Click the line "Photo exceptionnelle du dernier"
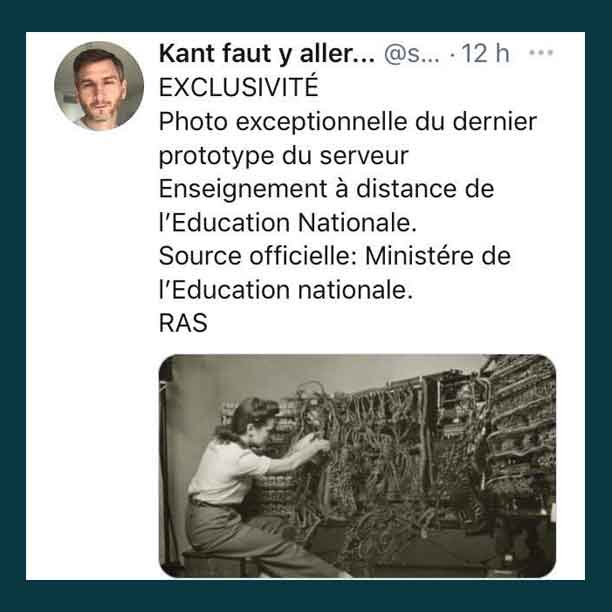 tap(348, 121)
